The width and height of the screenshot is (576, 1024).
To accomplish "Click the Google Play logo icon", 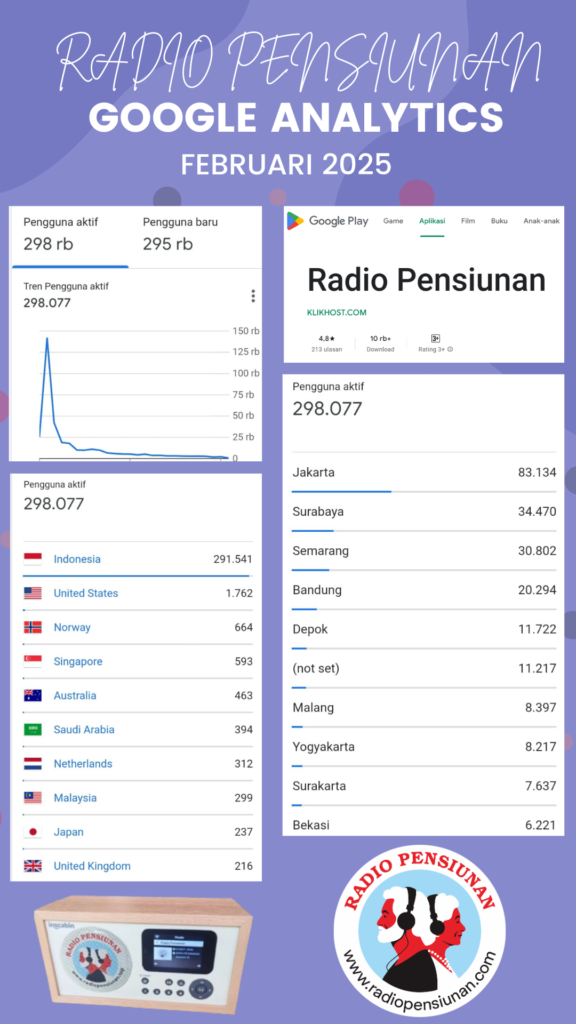I will pos(295,221).
